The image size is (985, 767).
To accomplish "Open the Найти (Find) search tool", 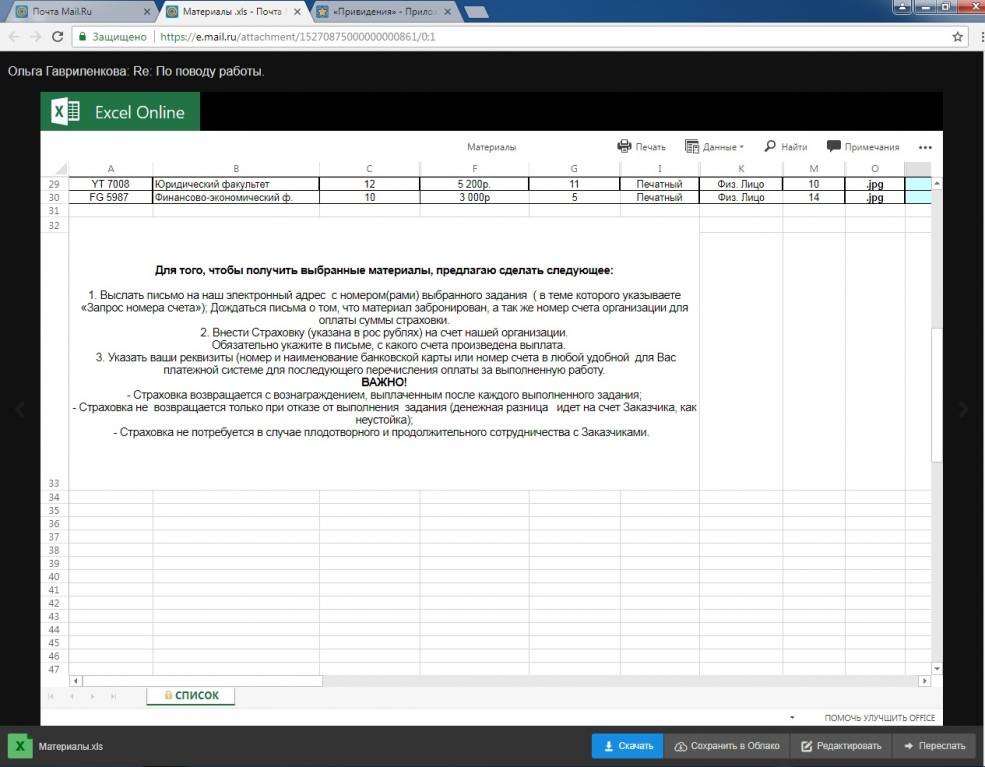I will (785, 146).
